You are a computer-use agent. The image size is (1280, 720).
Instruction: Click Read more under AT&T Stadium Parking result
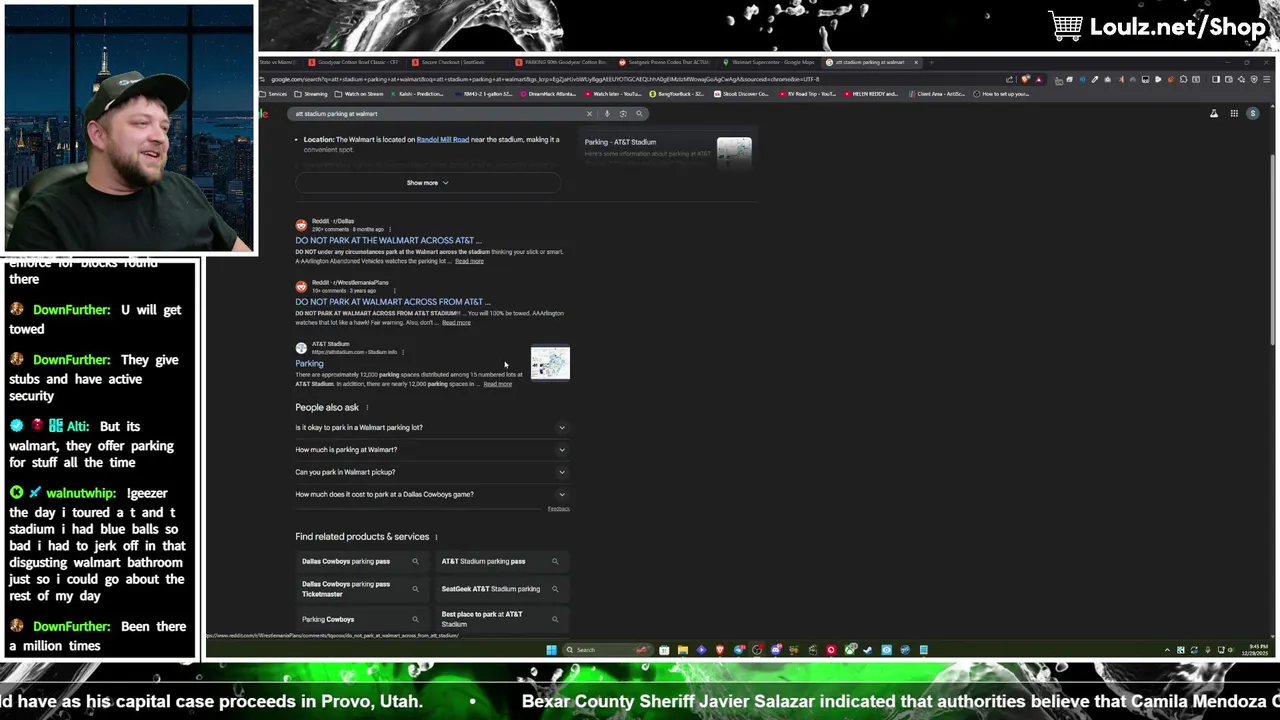click(x=497, y=384)
